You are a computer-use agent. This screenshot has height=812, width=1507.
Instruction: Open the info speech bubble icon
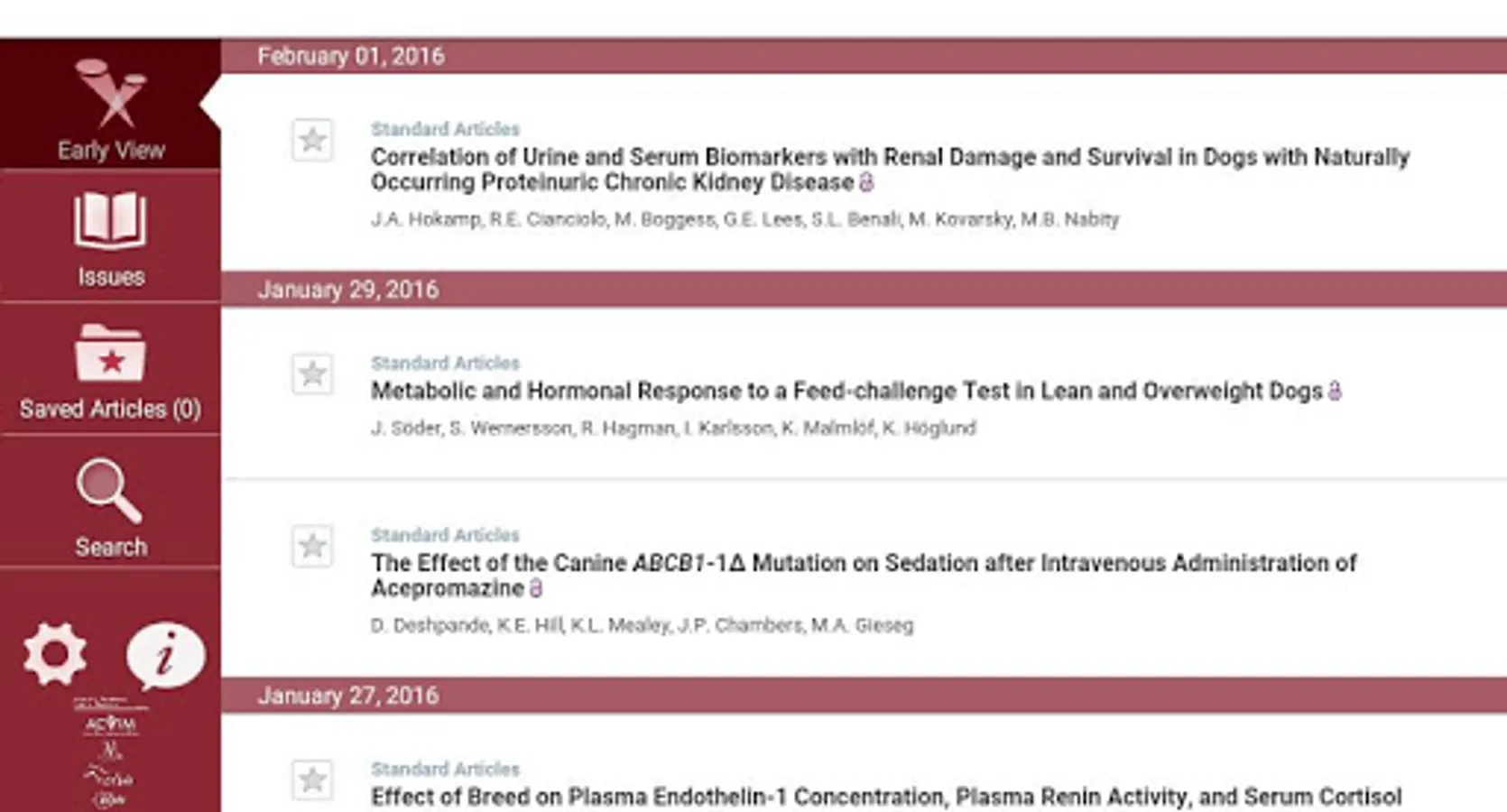[x=165, y=655]
